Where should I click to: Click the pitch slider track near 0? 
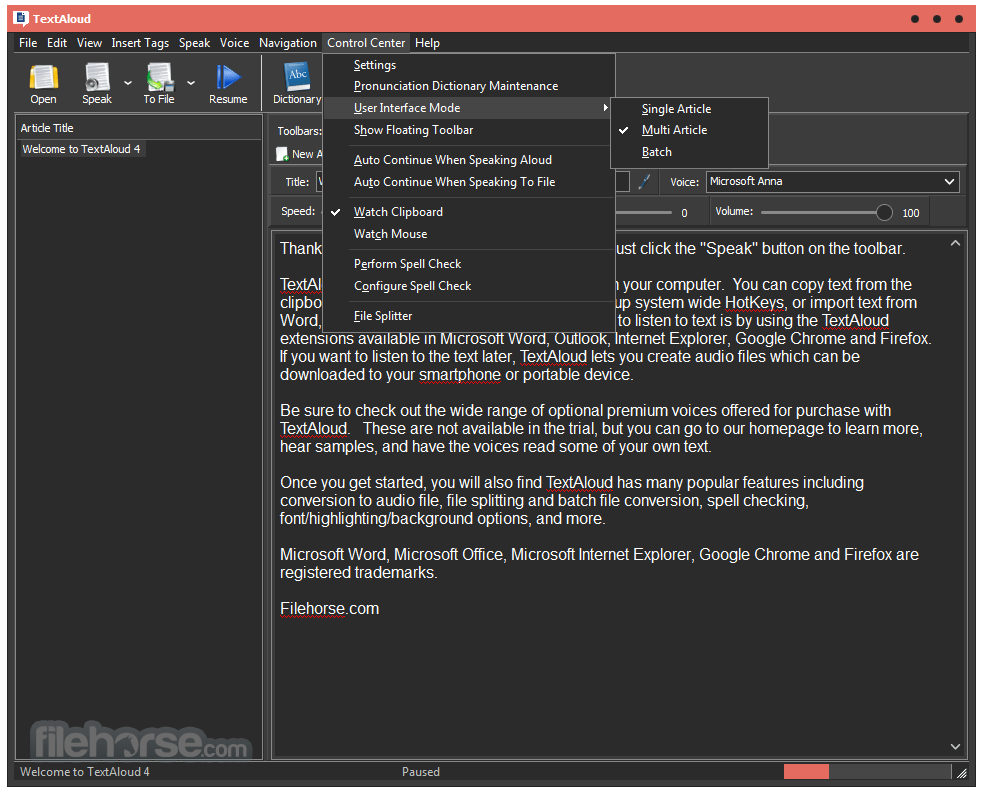tap(646, 213)
